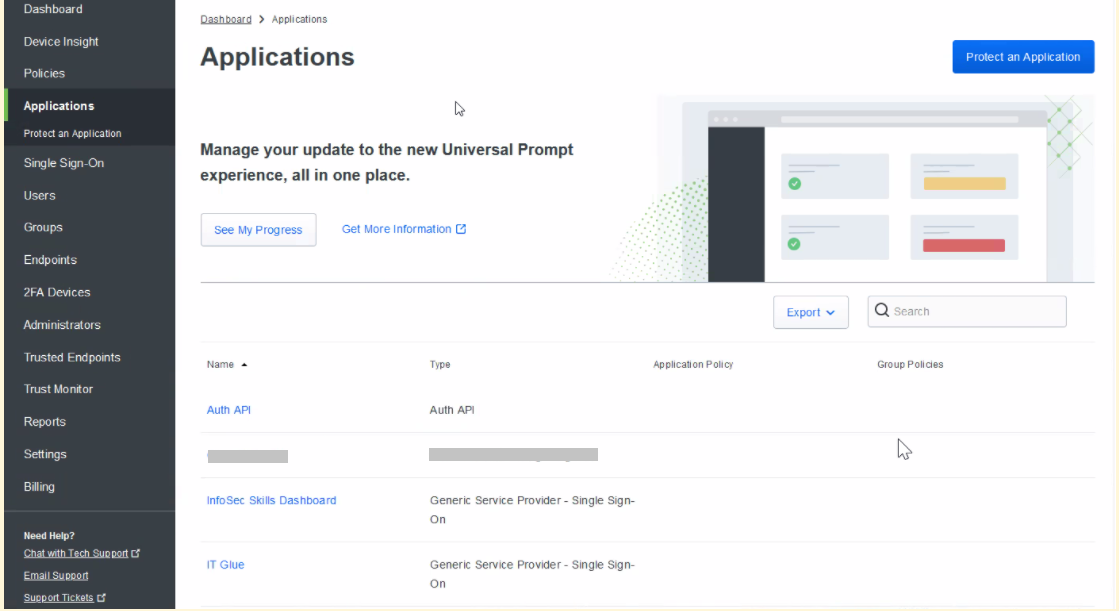Open the Export dropdown
This screenshot has height=611, width=1119.
810,312
